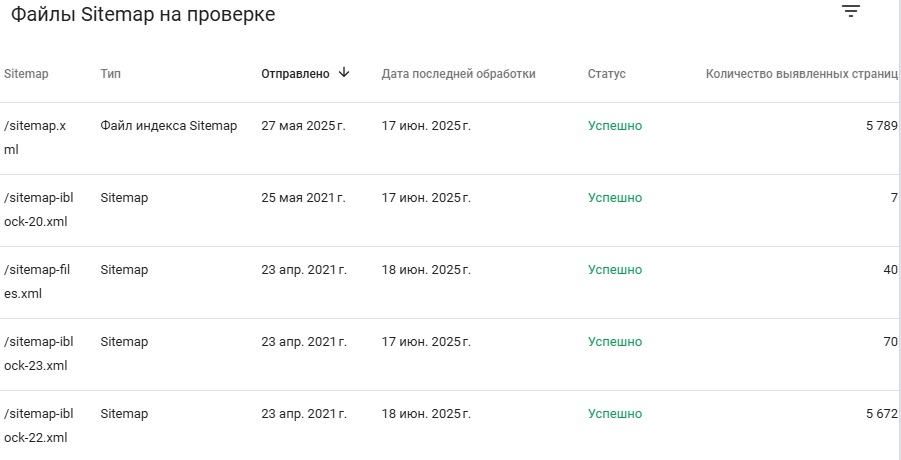Click Количество выявленных страниц header

[x=802, y=74]
